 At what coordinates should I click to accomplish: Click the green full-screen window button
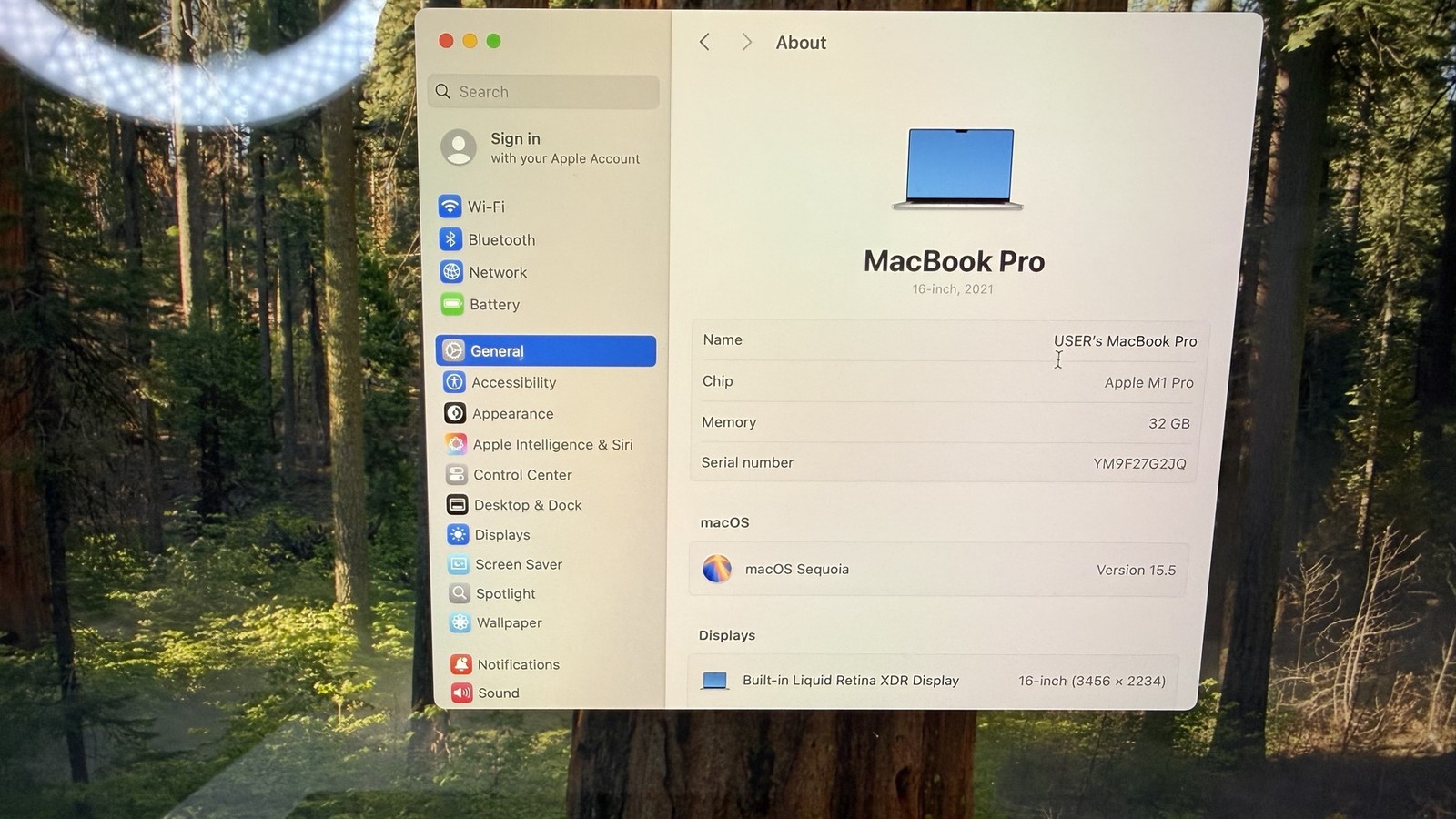pyautogui.click(x=493, y=40)
